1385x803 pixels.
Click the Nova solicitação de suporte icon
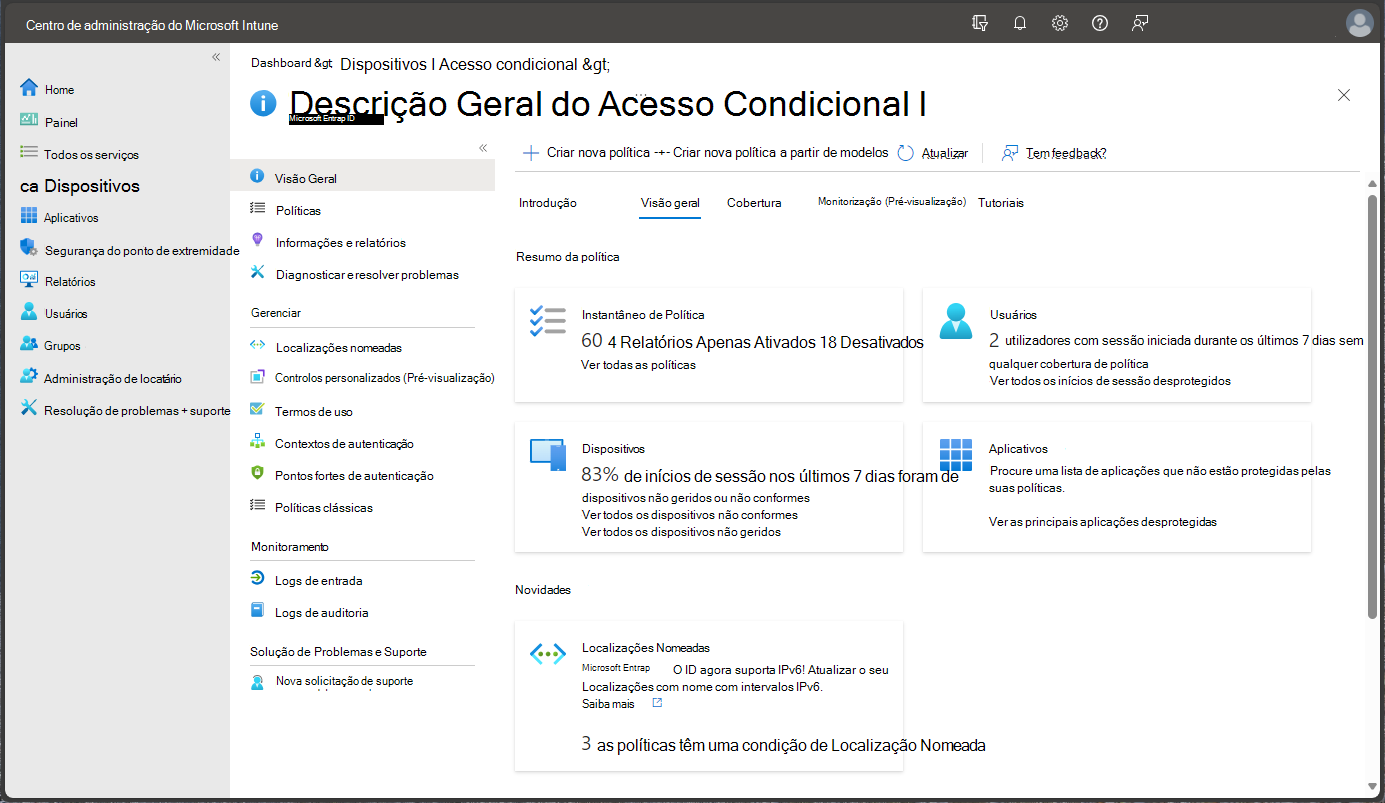coord(257,682)
